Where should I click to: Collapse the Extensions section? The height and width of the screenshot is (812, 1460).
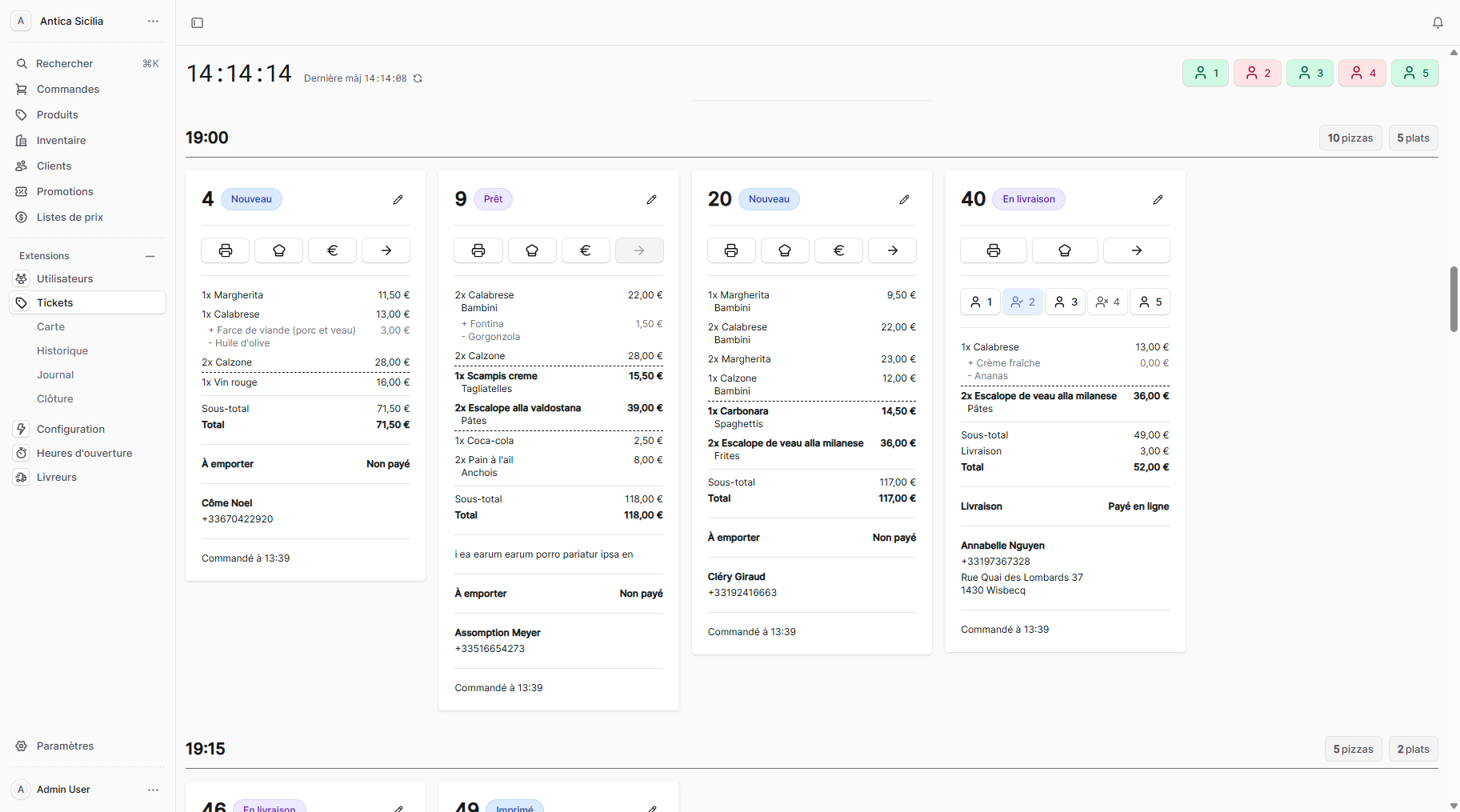[150, 256]
